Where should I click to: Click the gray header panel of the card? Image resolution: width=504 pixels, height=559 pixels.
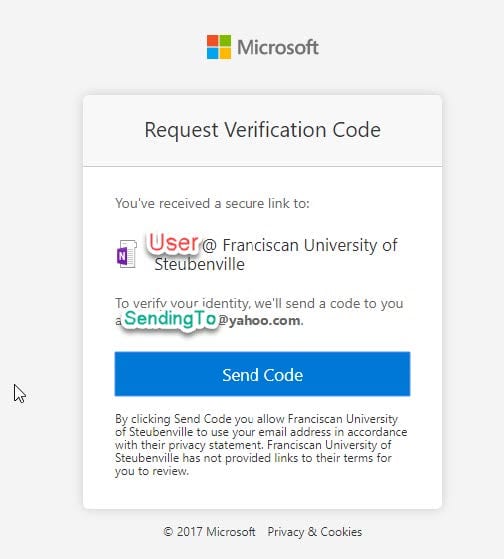262,130
